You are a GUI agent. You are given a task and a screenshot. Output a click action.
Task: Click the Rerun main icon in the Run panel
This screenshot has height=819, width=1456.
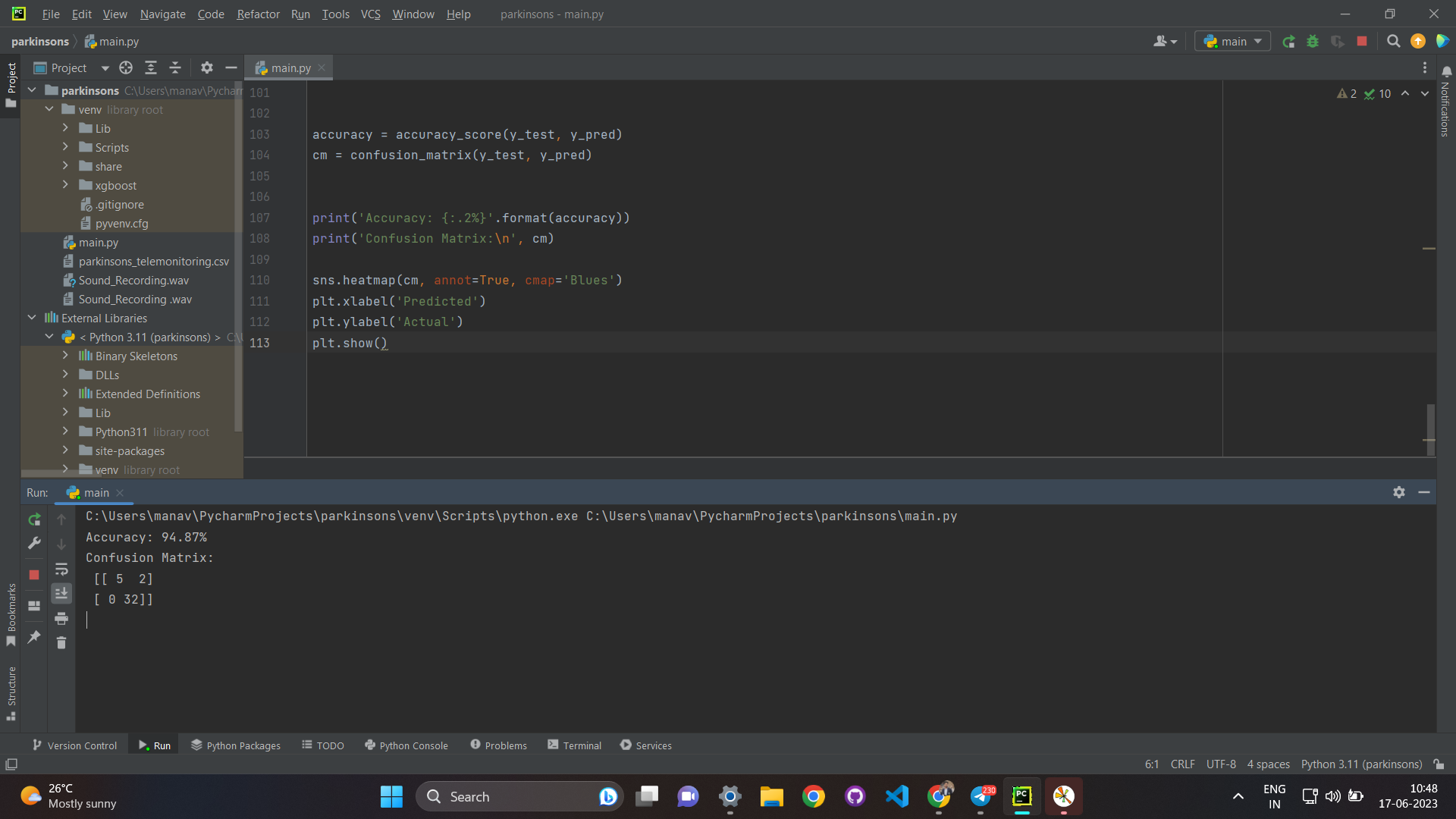[34, 519]
